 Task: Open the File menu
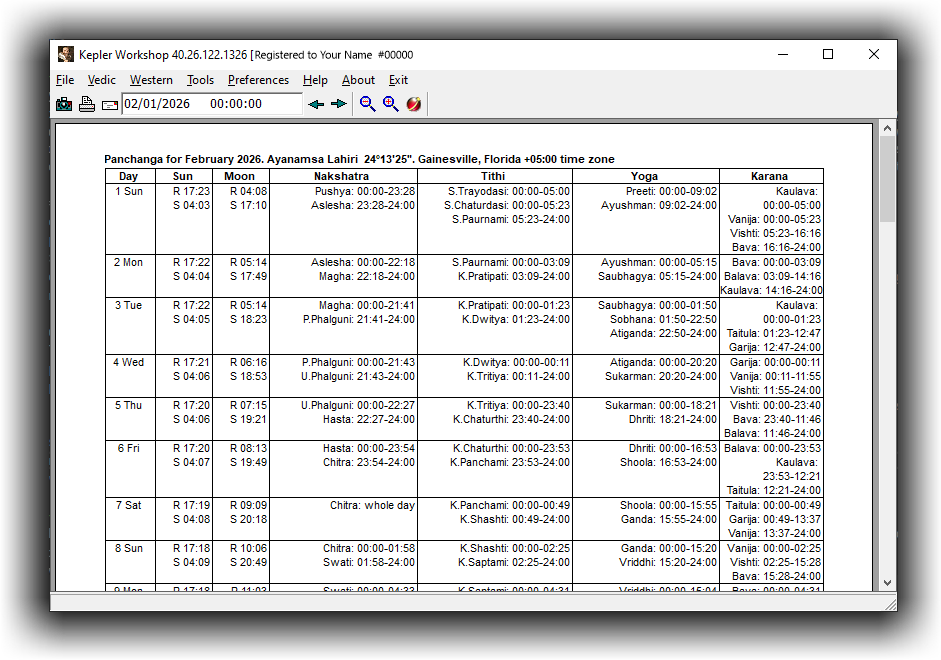click(x=65, y=80)
